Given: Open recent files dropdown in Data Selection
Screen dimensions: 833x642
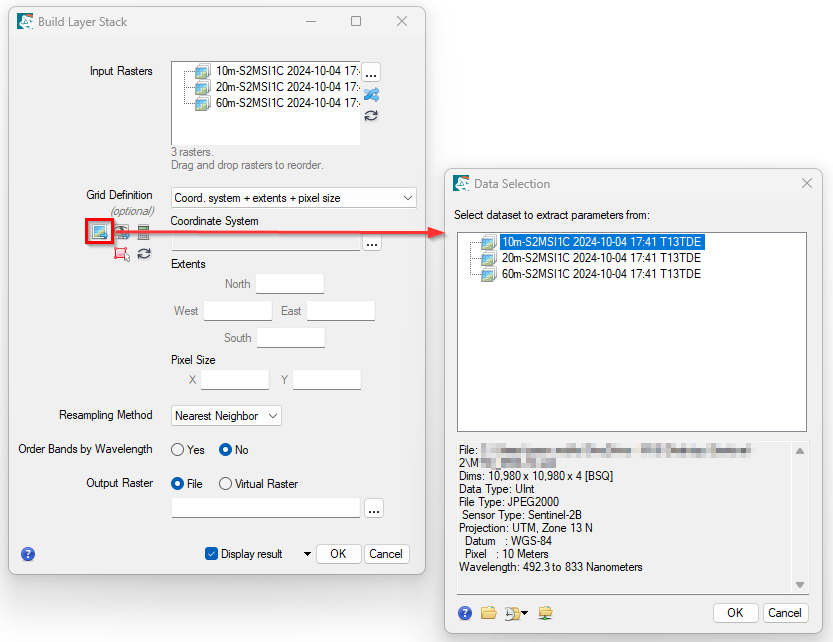Looking at the screenshot, I should click(517, 613).
